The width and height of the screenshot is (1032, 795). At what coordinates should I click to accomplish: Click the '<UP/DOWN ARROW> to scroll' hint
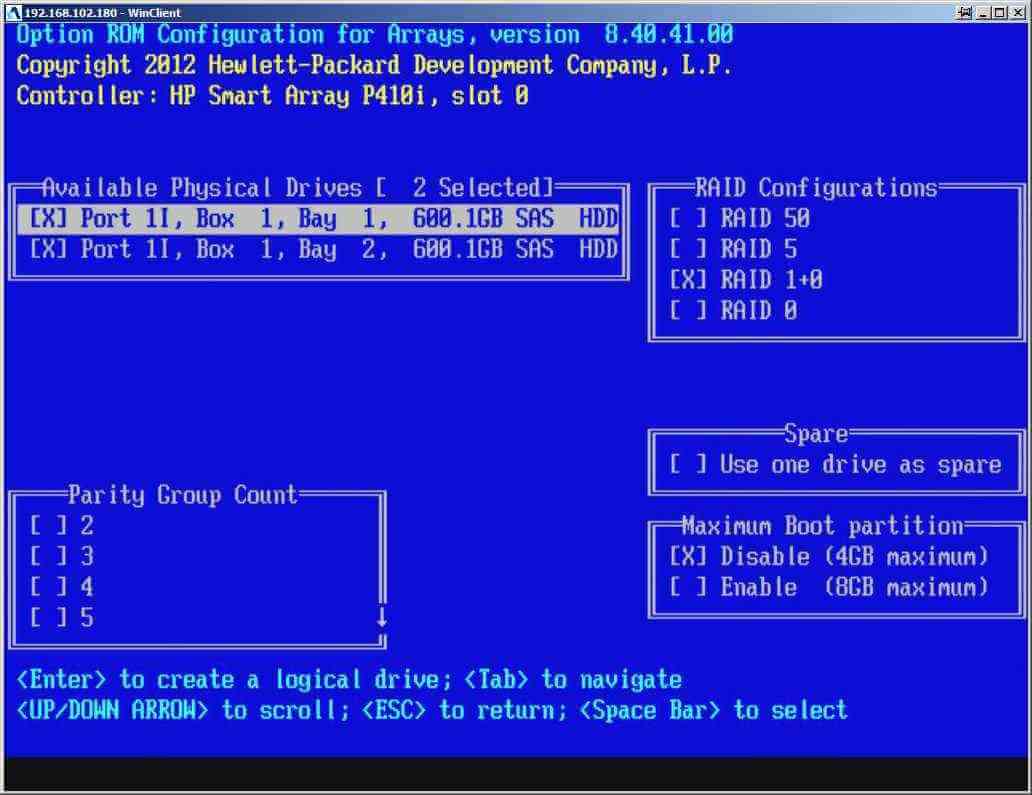point(183,710)
